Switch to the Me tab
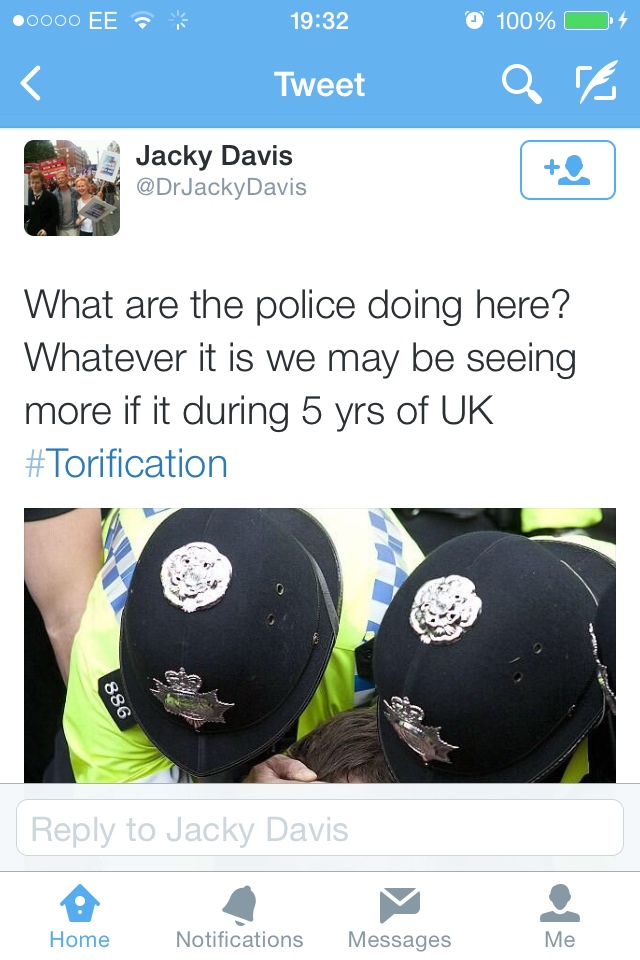Image resolution: width=640 pixels, height=960 pixels. [x=560, y=917]
